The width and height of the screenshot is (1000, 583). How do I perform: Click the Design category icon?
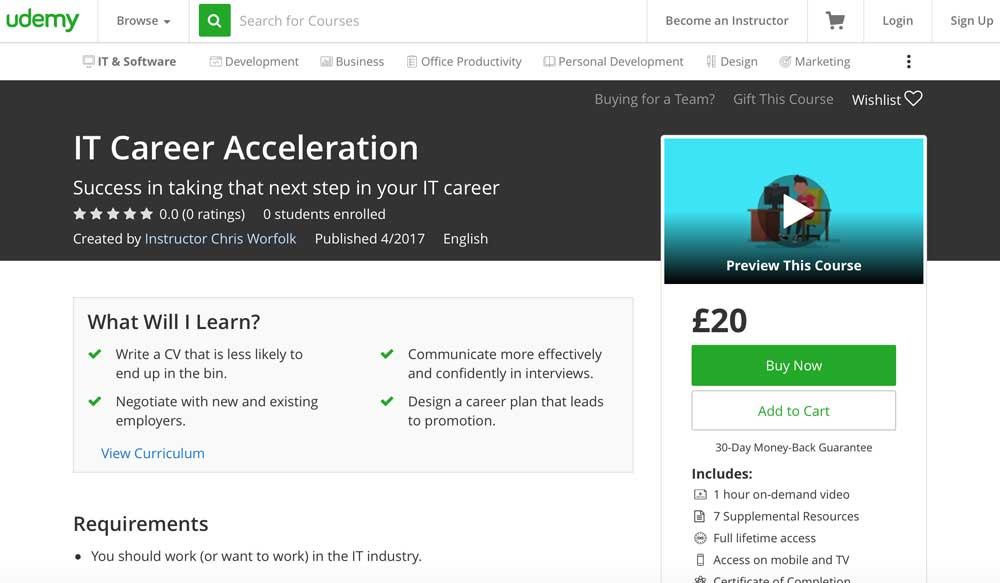[x=710, y=62]
